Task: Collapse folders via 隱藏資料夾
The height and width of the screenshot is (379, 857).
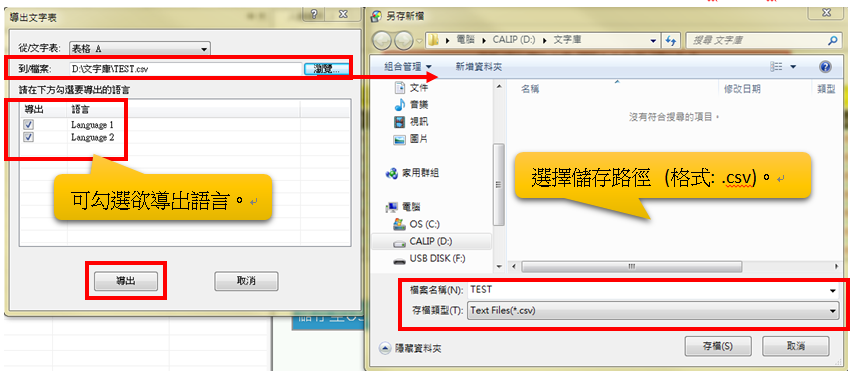Action: pyautogui.click(x=410, y=348)
